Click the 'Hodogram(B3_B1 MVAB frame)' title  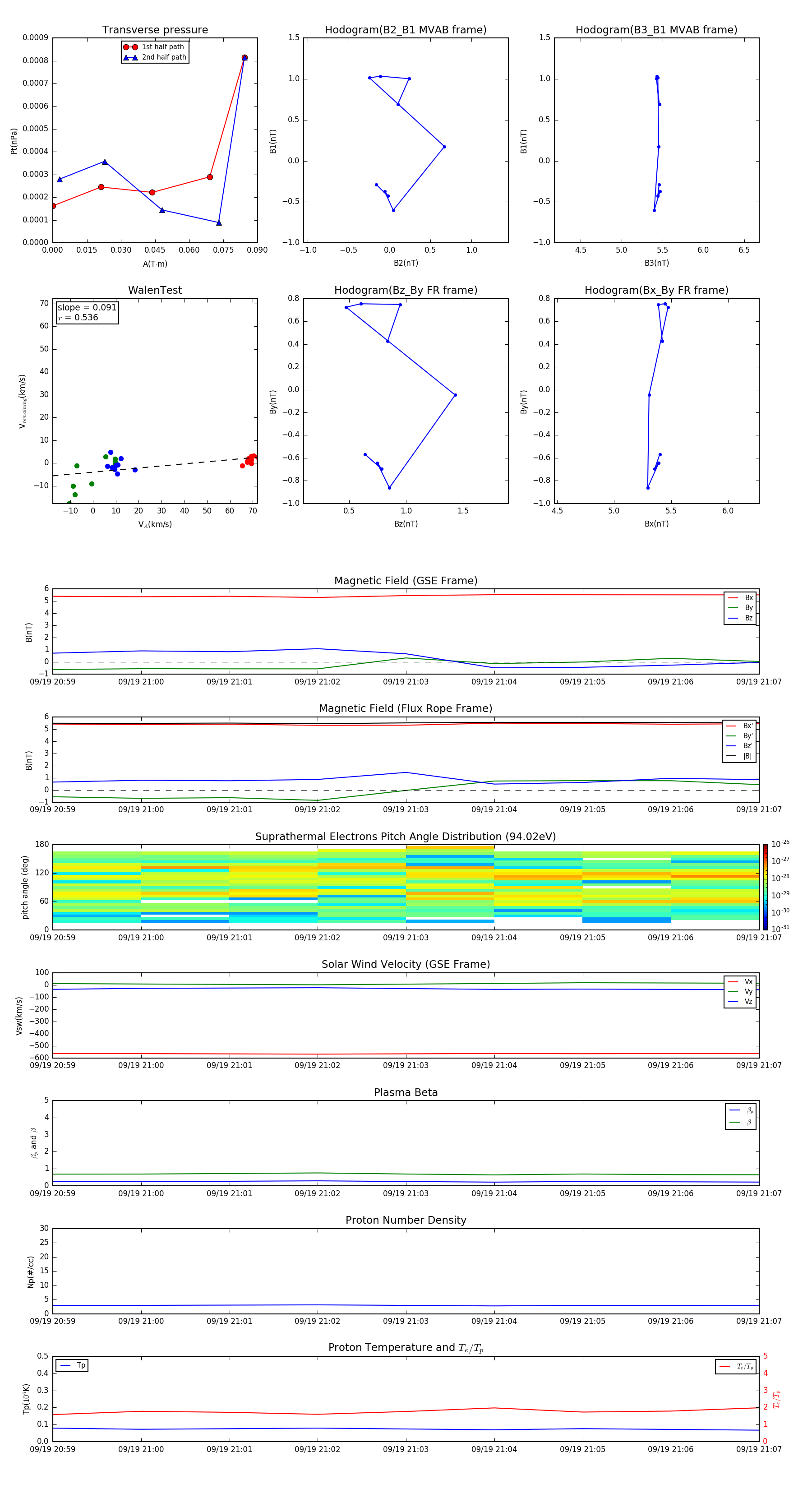click(x=656, y=30)
